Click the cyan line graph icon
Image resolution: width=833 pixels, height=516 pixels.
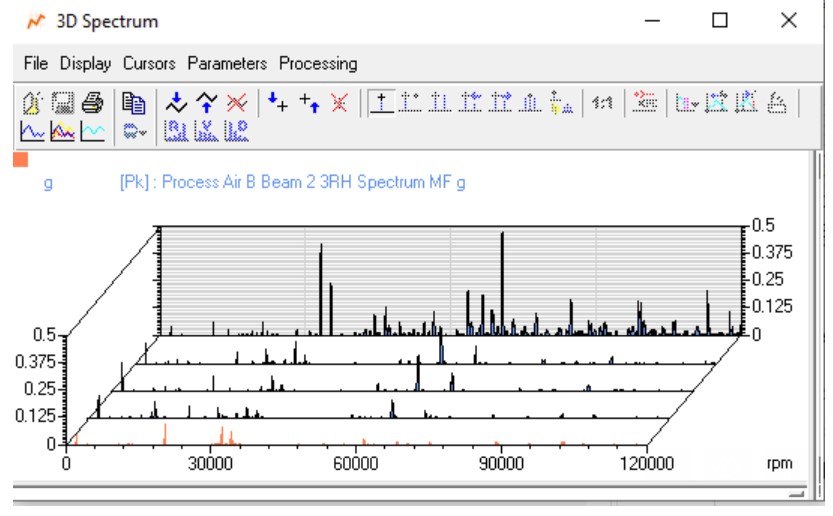tap(91, 131)
